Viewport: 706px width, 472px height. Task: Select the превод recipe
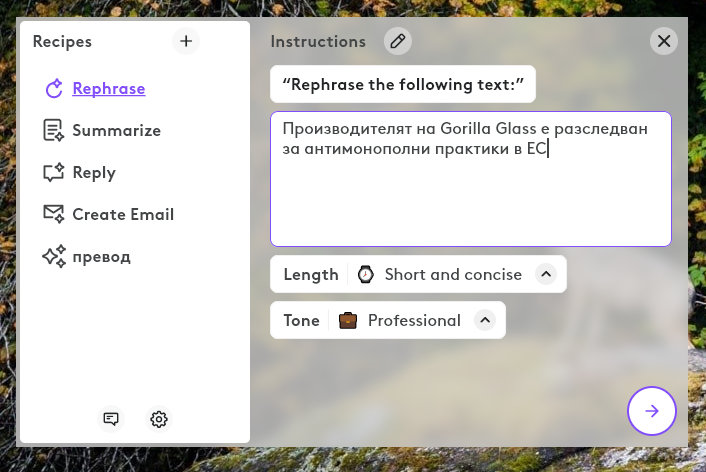point(101,256)
